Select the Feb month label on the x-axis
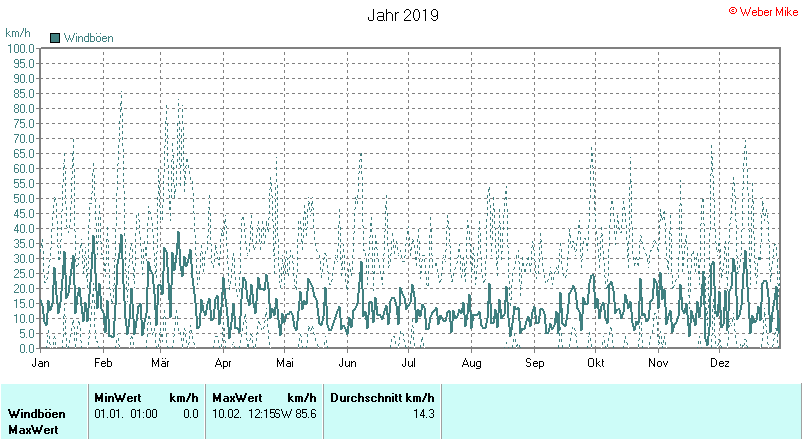This screenshot has height=439, width=810. tap(102, 363)
